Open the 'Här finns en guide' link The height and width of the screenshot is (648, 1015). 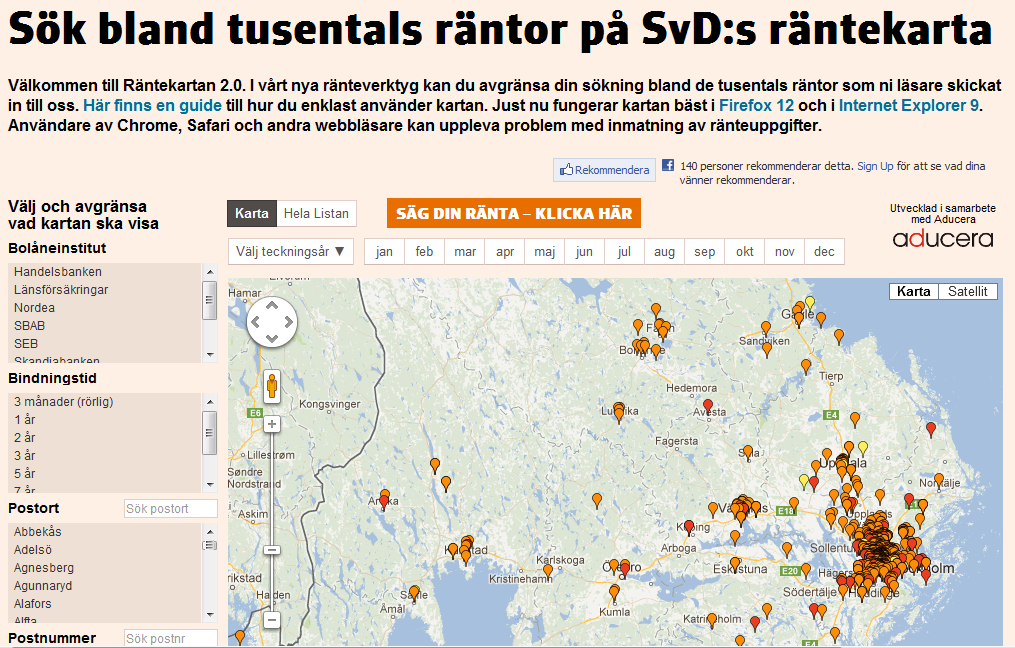(x=152, y=106)
